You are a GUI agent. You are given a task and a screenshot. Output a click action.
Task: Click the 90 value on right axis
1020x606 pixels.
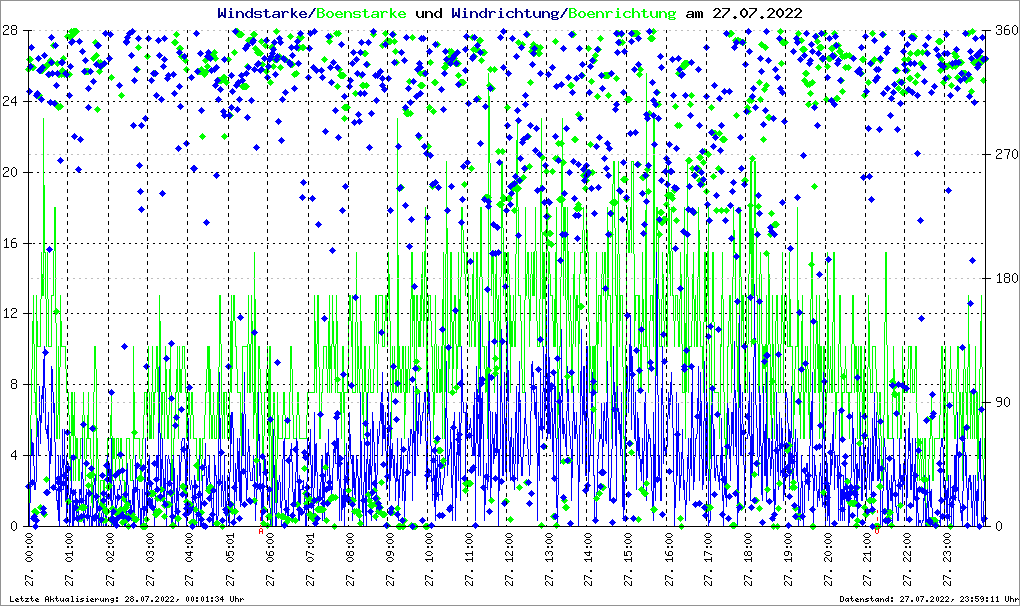pyautogui.click(x=1000, y=402)
